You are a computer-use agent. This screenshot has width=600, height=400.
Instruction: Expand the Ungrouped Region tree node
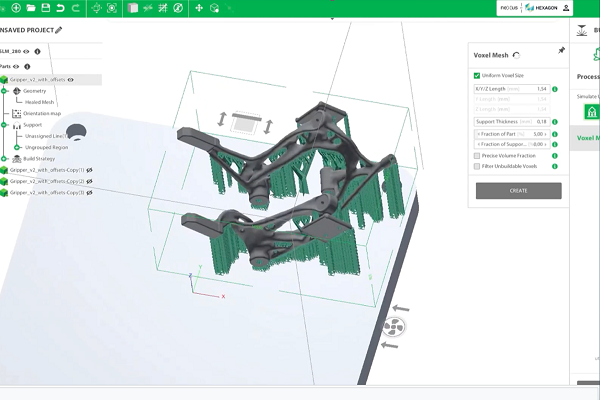[17, 147]
